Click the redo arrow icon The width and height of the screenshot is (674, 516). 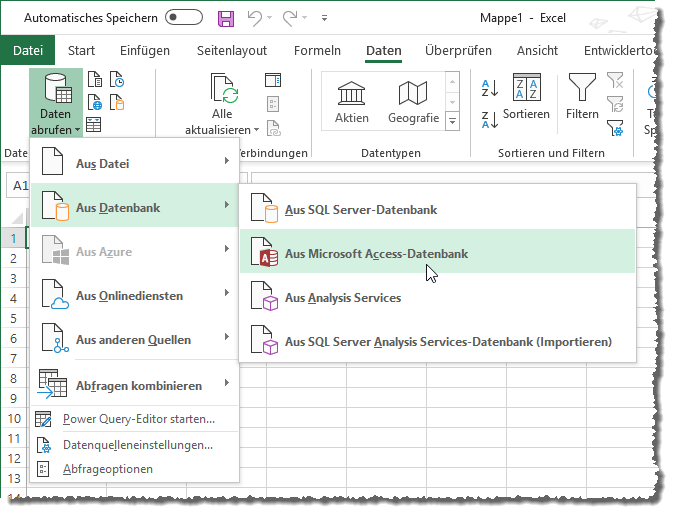(290, 18)
